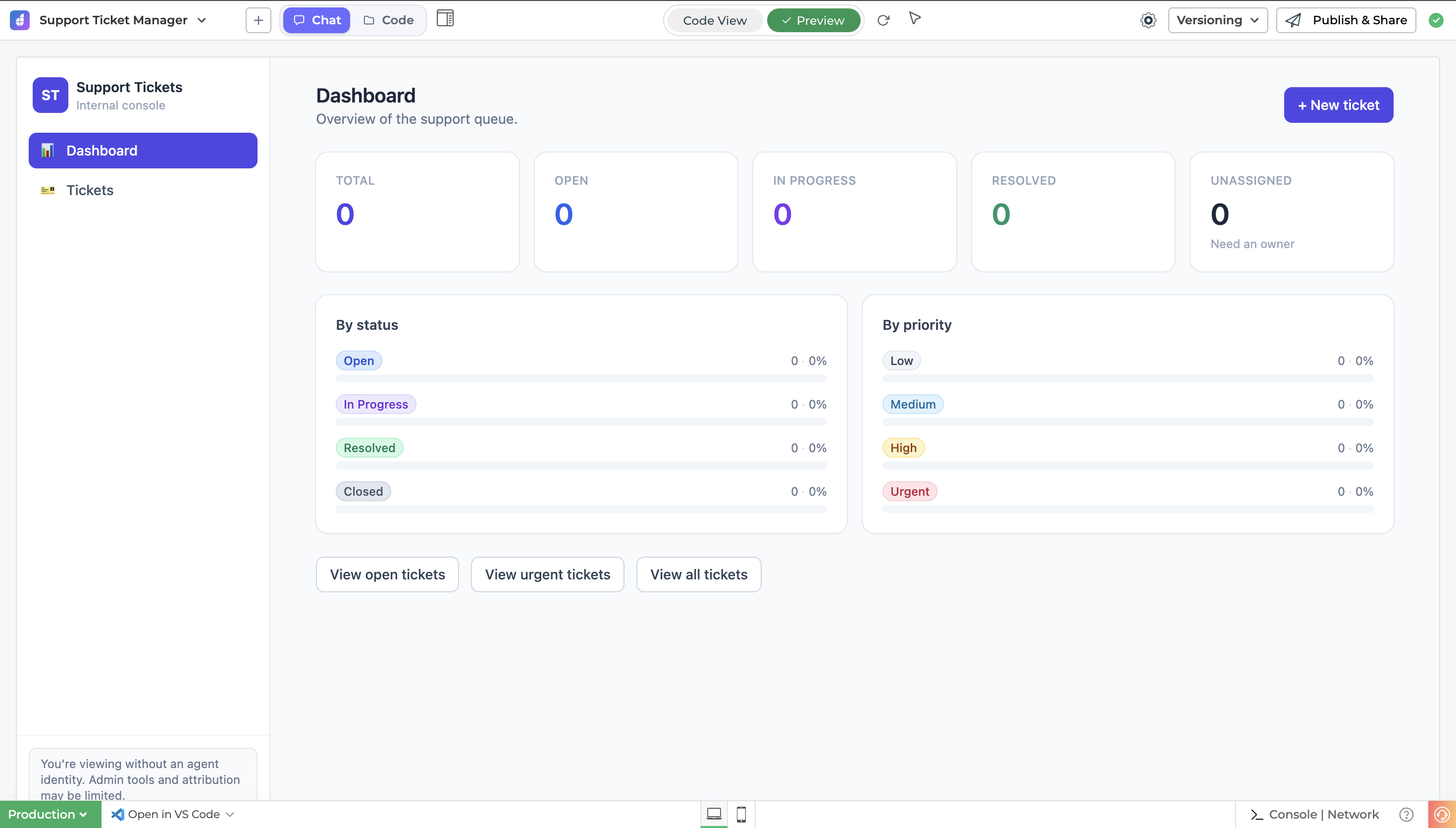Click the Closed status progress bar
Viewport: 1456px width, 828px height.
click(581, 510)
